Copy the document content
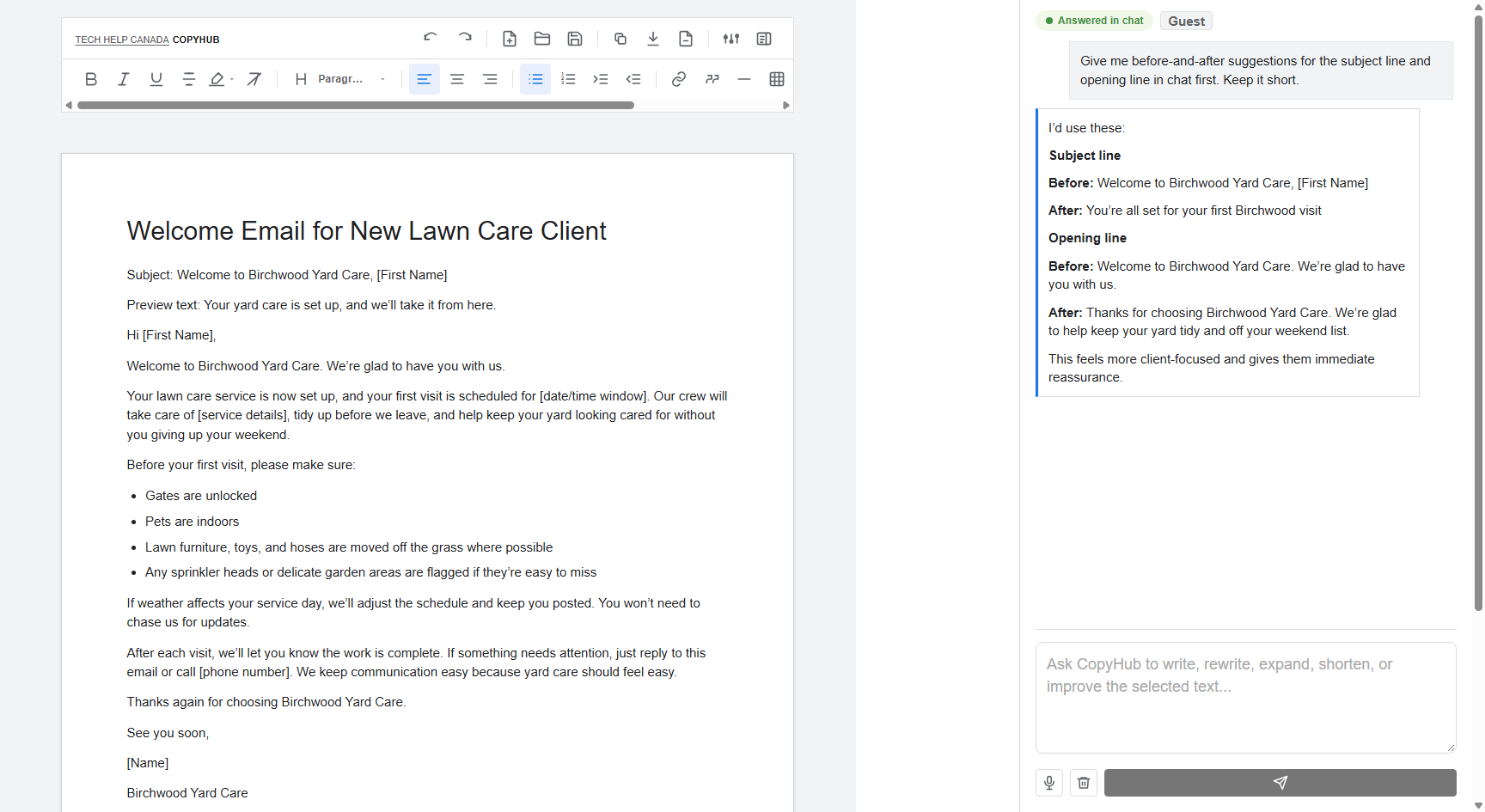This screenshot has width=1485, height=812. 620,39
